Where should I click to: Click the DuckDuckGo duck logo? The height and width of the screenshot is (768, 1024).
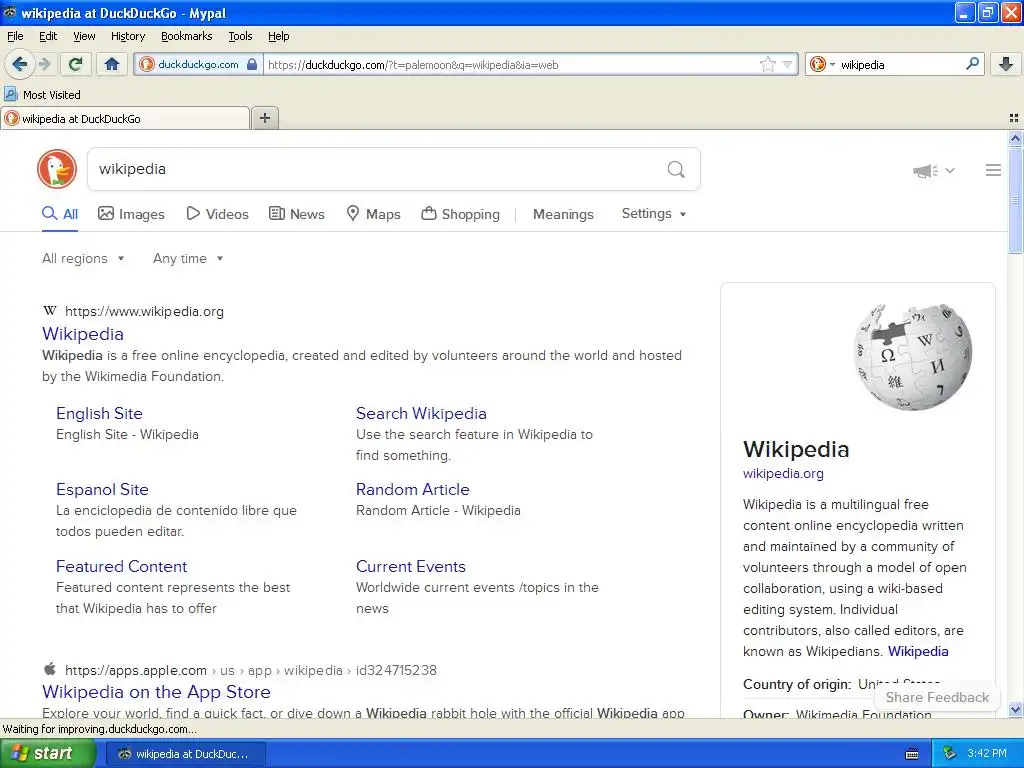[57, 169]
